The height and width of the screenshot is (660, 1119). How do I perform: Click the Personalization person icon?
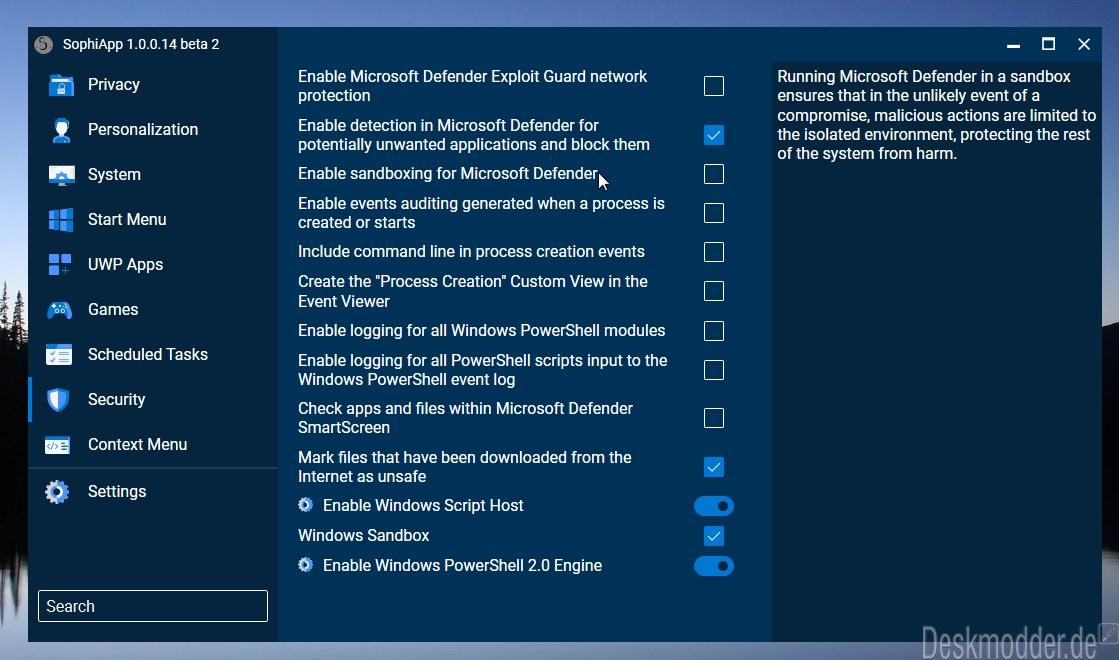(x=61, y=130)
